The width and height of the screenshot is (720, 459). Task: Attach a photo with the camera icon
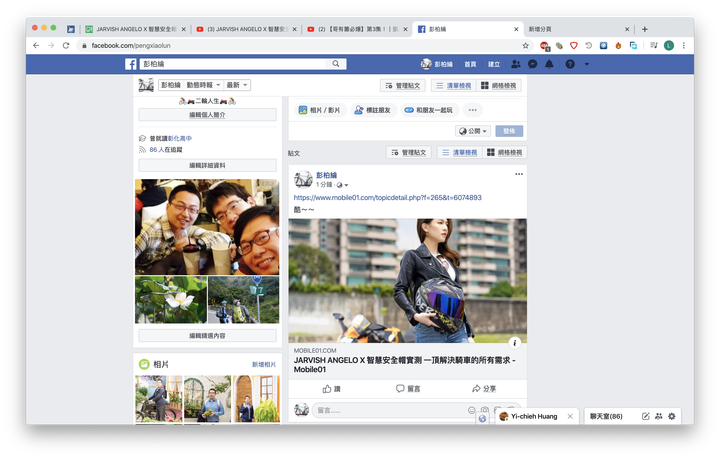point(485,410)
